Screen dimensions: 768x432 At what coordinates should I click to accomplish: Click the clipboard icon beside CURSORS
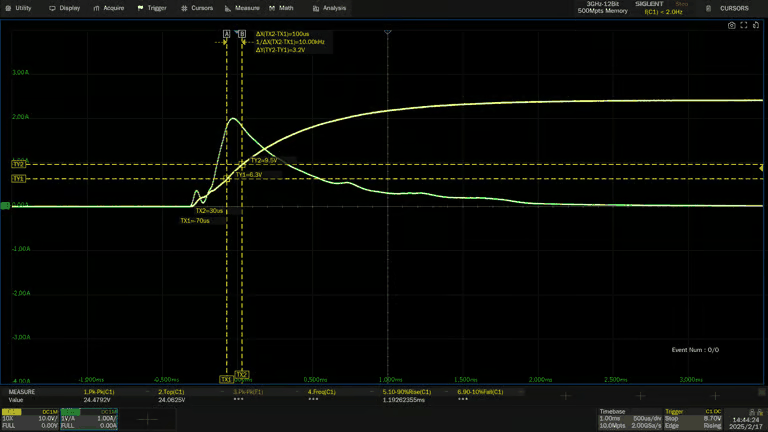tap(708, 8)
